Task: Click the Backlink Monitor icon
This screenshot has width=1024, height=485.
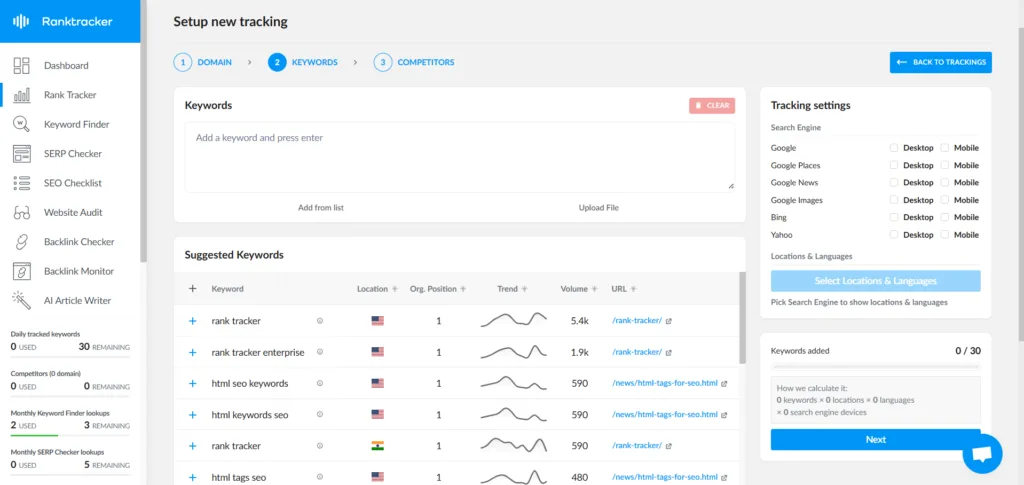Action: pos(22,271)
